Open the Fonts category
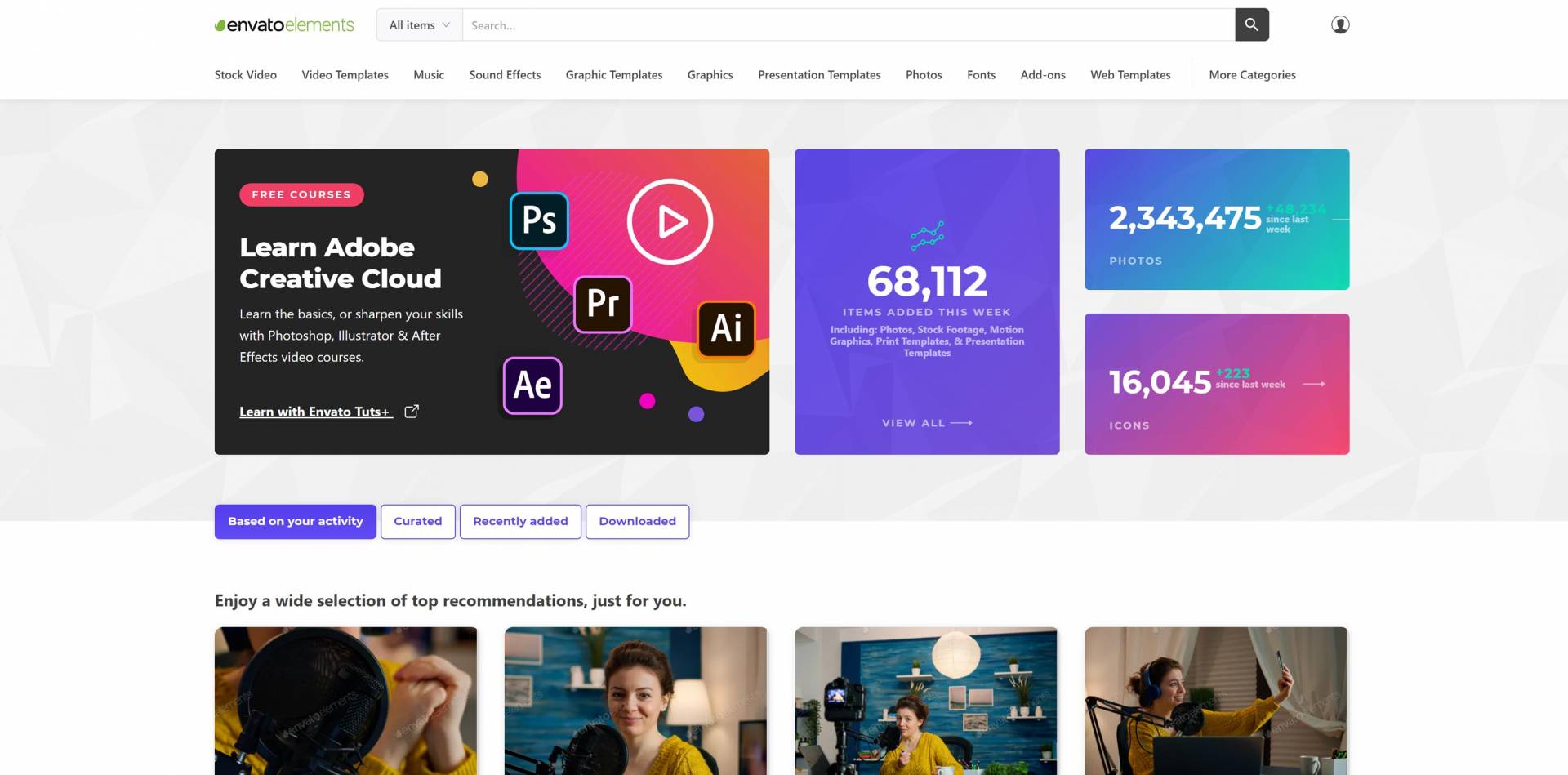 tap(981, 74)
